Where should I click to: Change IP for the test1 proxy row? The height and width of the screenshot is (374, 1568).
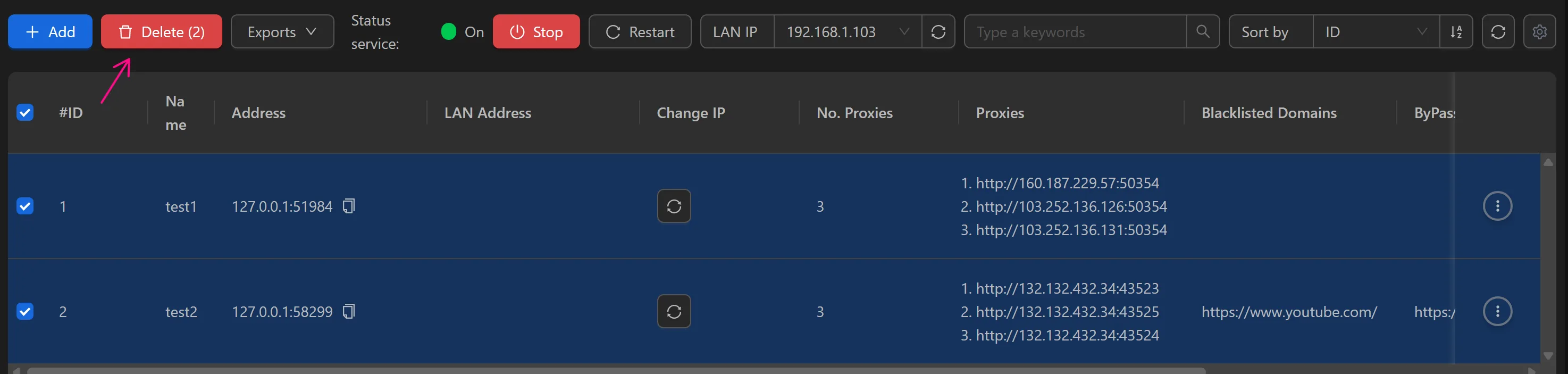click(673, 206)
